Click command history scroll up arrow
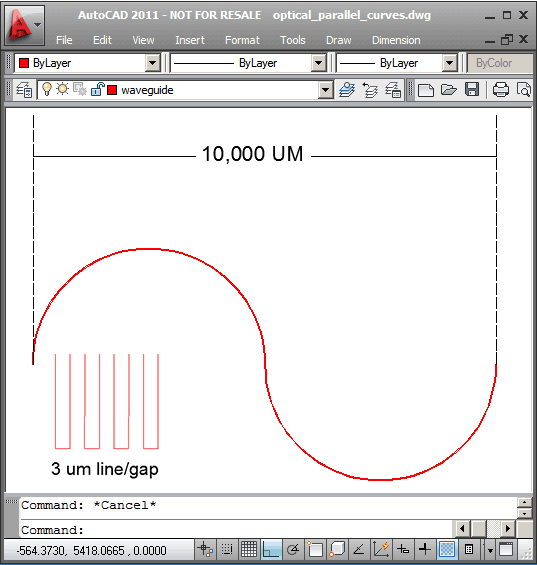This screenshot has width=537, height=565. point(524,502)
